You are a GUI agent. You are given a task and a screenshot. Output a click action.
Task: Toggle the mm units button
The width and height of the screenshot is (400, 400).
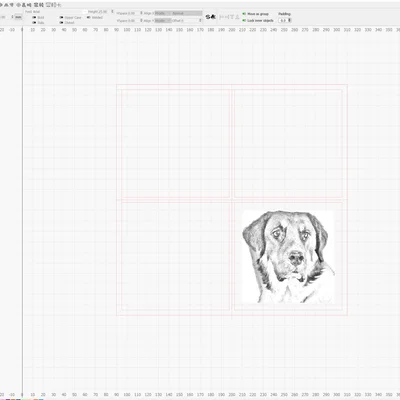tap(18, 17)
